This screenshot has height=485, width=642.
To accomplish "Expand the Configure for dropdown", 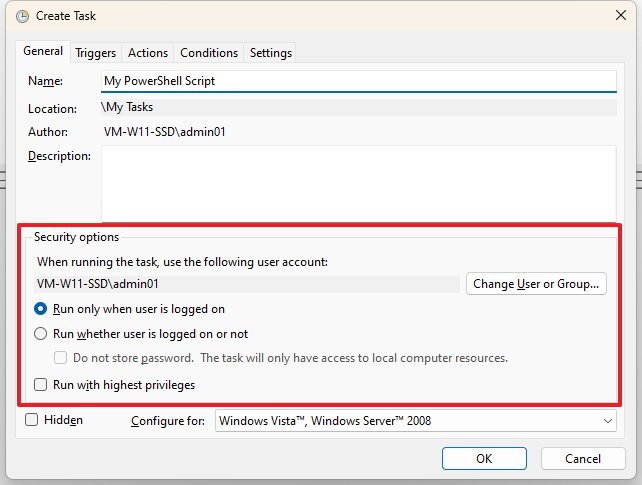I will click(416, 422).
